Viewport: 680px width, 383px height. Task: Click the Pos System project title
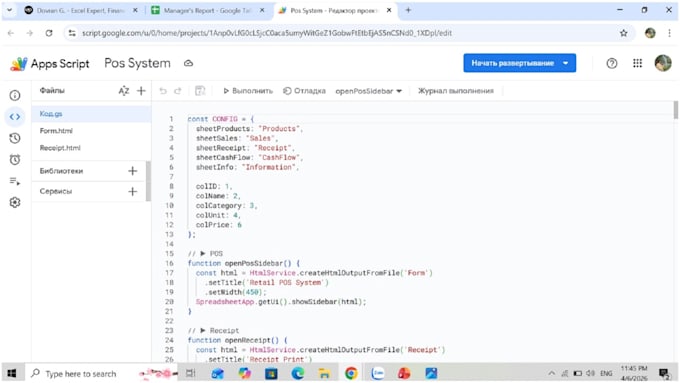tap(137, 63)
